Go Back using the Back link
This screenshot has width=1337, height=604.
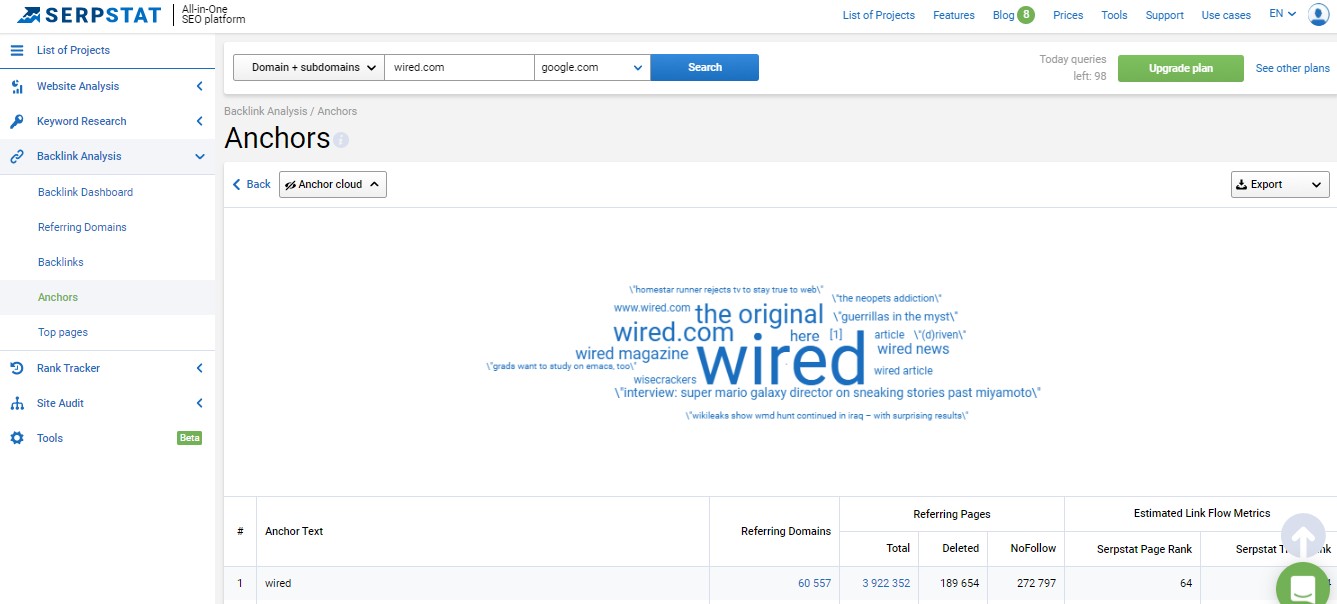(252, 184)
